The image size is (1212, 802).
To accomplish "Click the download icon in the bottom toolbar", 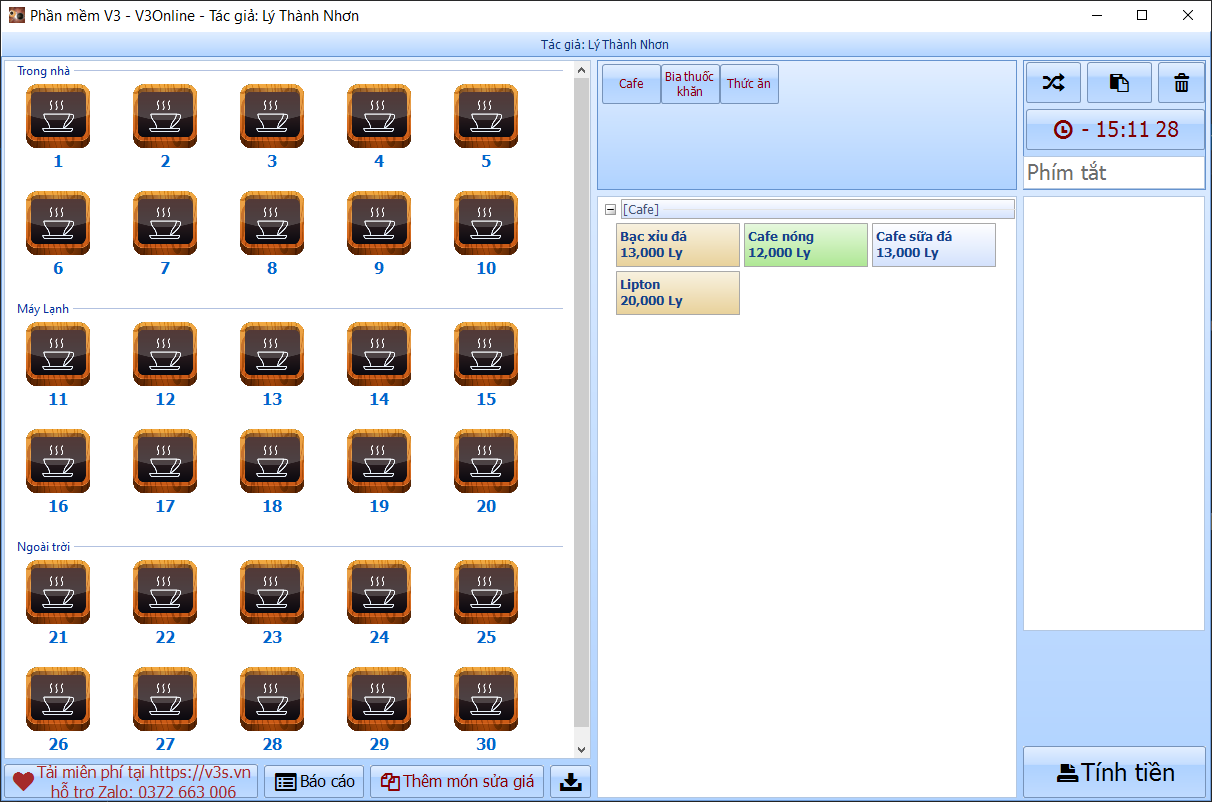I will [570, 781].
